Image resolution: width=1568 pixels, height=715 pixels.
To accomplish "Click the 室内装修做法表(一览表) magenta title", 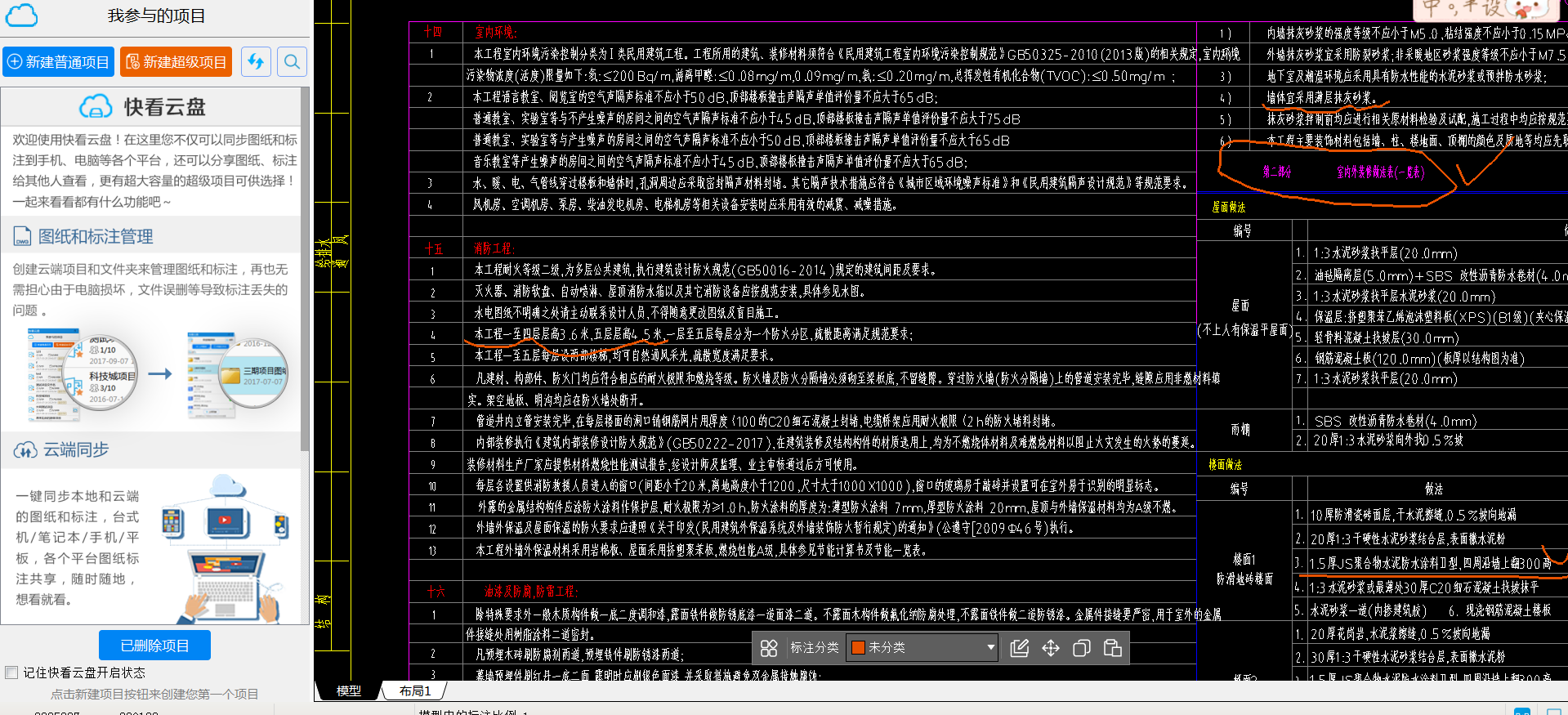I will pos(1380,172).
